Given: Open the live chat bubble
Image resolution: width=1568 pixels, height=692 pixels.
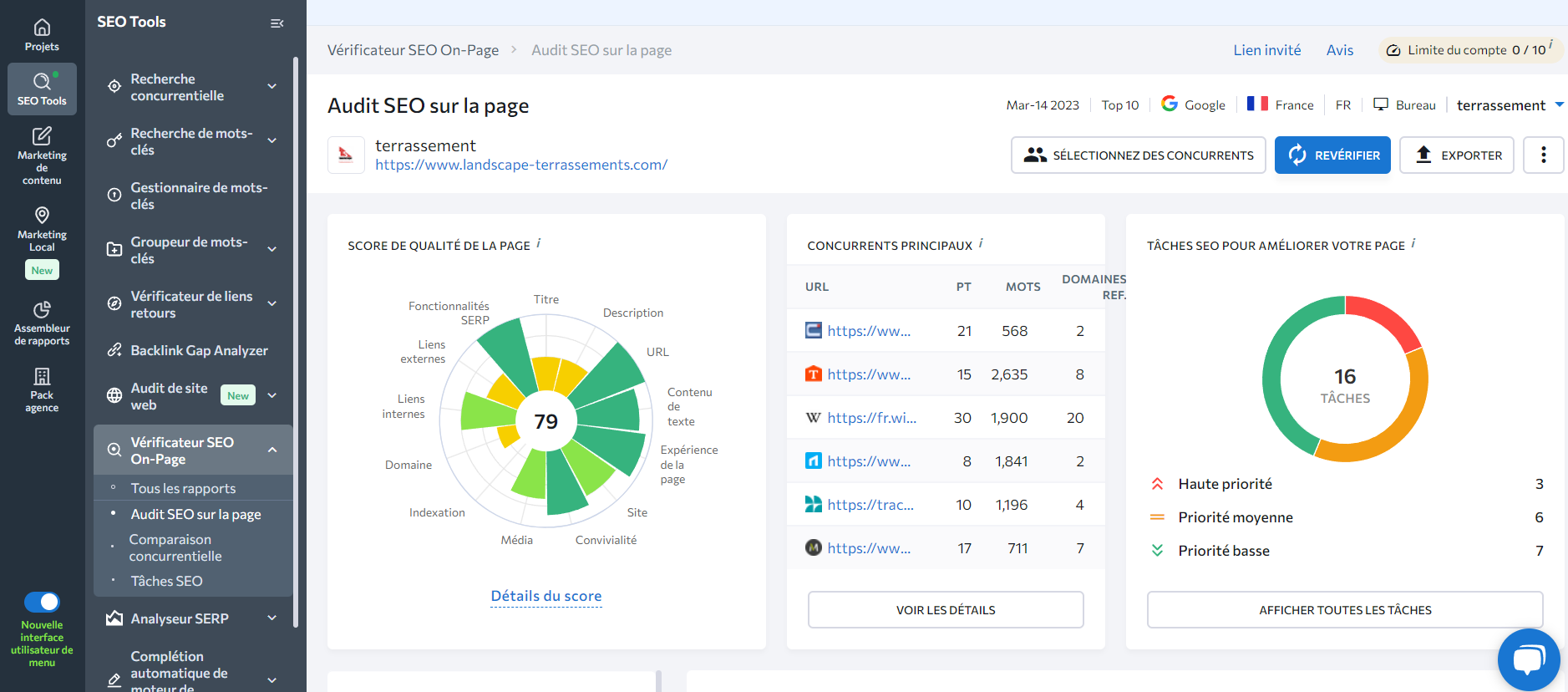Looking at the screenshot, I should [x=1528, y=659].
